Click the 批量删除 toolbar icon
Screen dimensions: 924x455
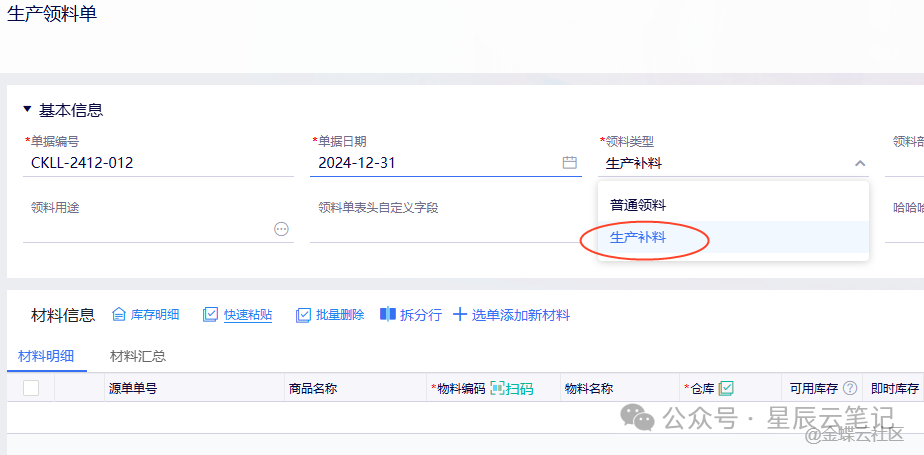click(303, 315)
